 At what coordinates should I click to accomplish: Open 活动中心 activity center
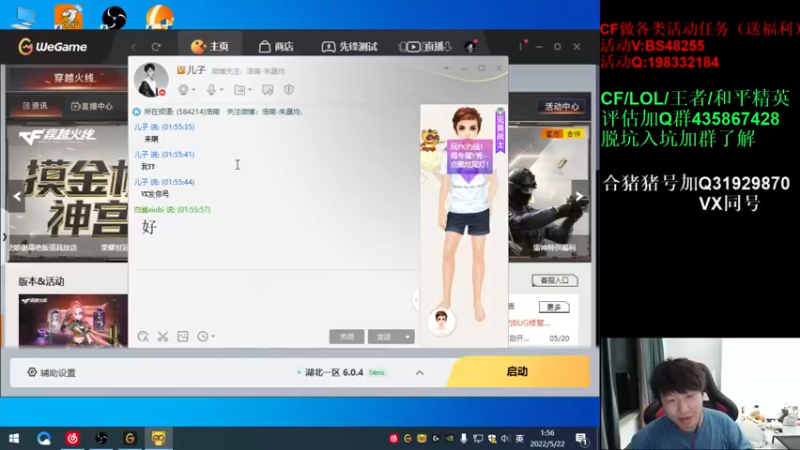562,107
